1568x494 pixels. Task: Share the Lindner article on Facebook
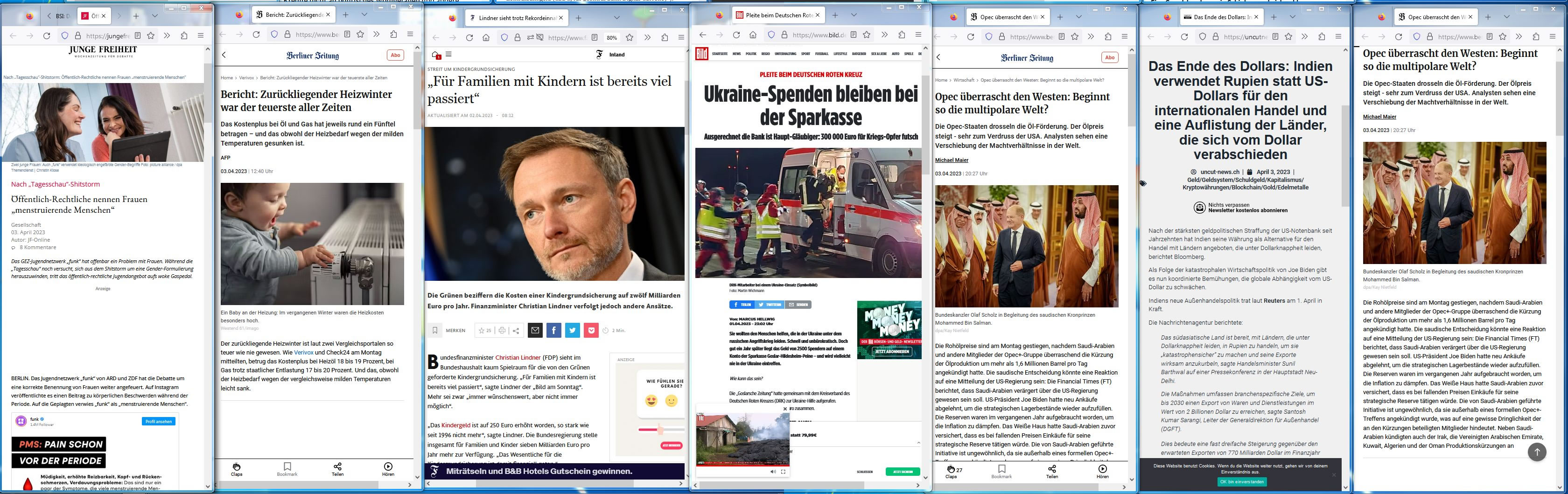553,330
